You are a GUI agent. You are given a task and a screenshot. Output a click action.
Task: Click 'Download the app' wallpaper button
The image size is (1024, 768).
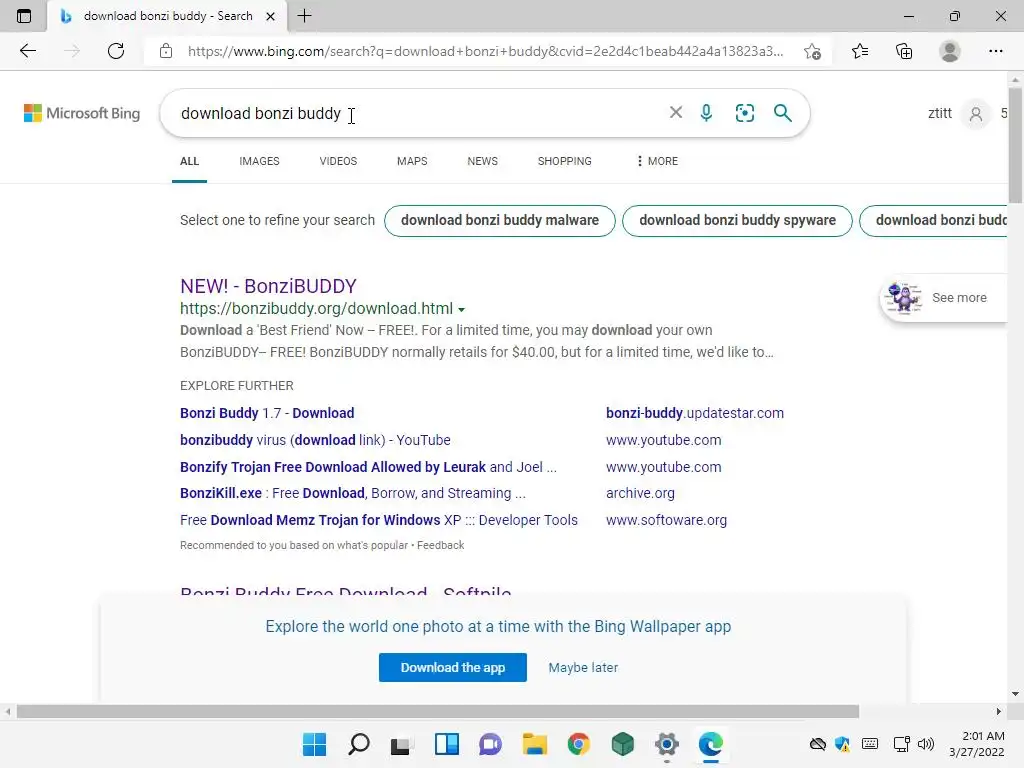[453, 667]
